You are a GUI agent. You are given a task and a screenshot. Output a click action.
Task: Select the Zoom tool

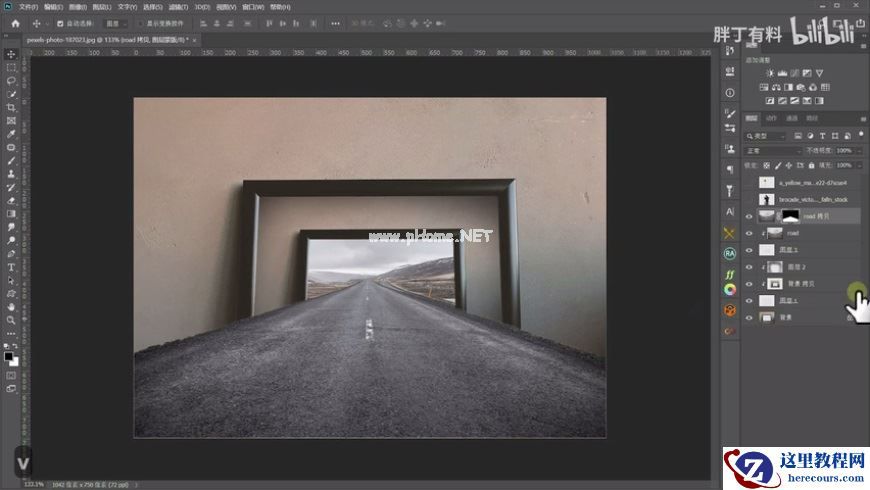[11, 320]
